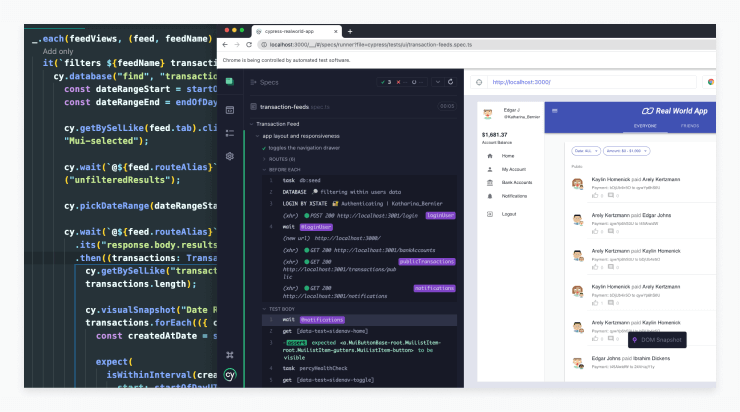The width and height of the screenshot is (740, 412).
Task: Click Chrome back arrow button
Action: tap(225, 45)
